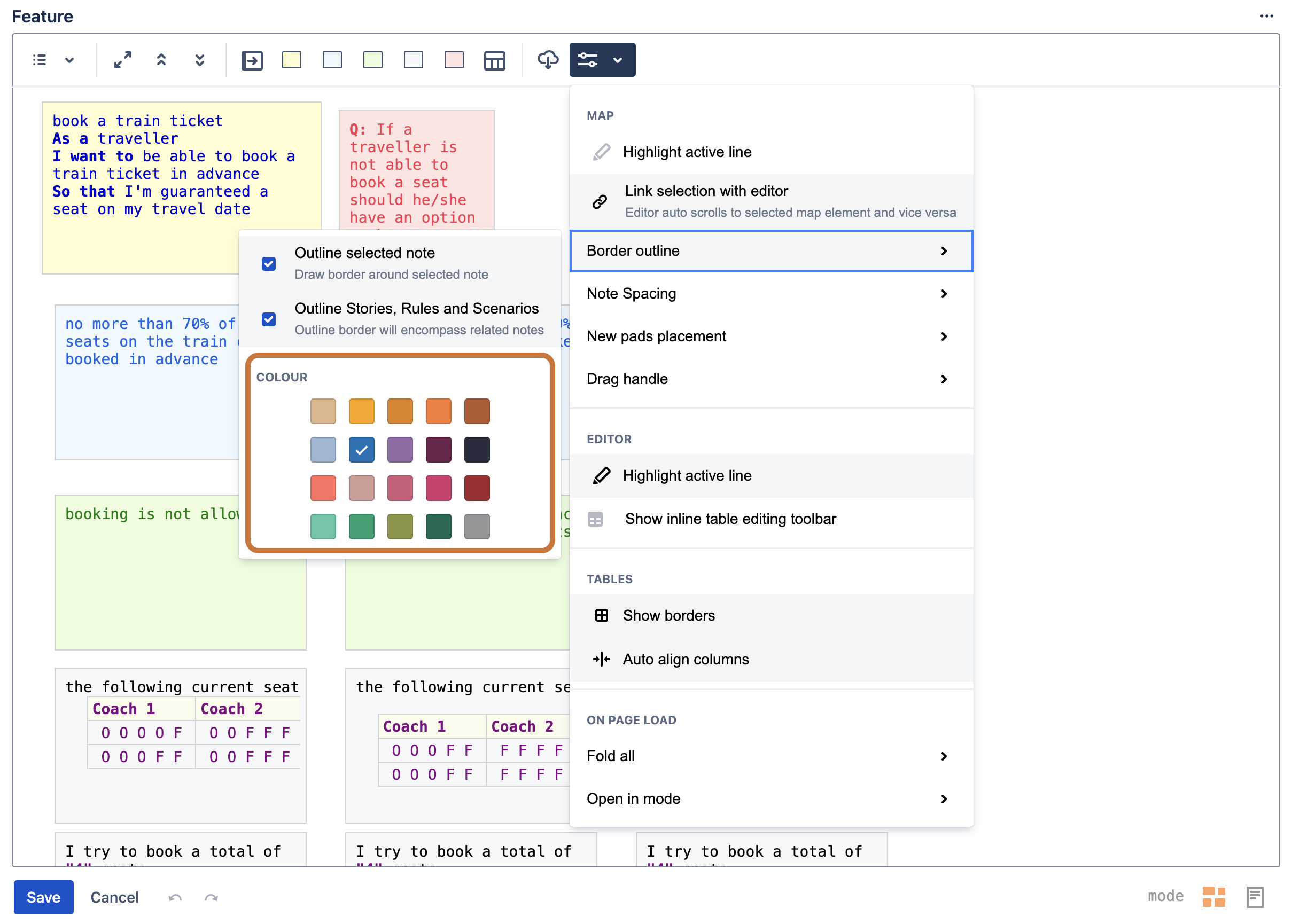Pick the olive green colour swatch
The width and height of the screenshot is (1292, 924).
click(x=400, y=526)
